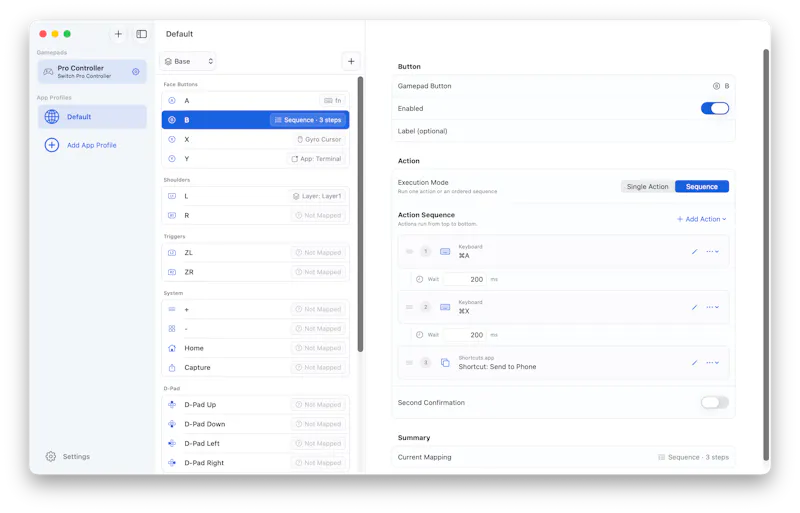
Task: Grab the drag handle of step 1
Action: tap(409, 252)
